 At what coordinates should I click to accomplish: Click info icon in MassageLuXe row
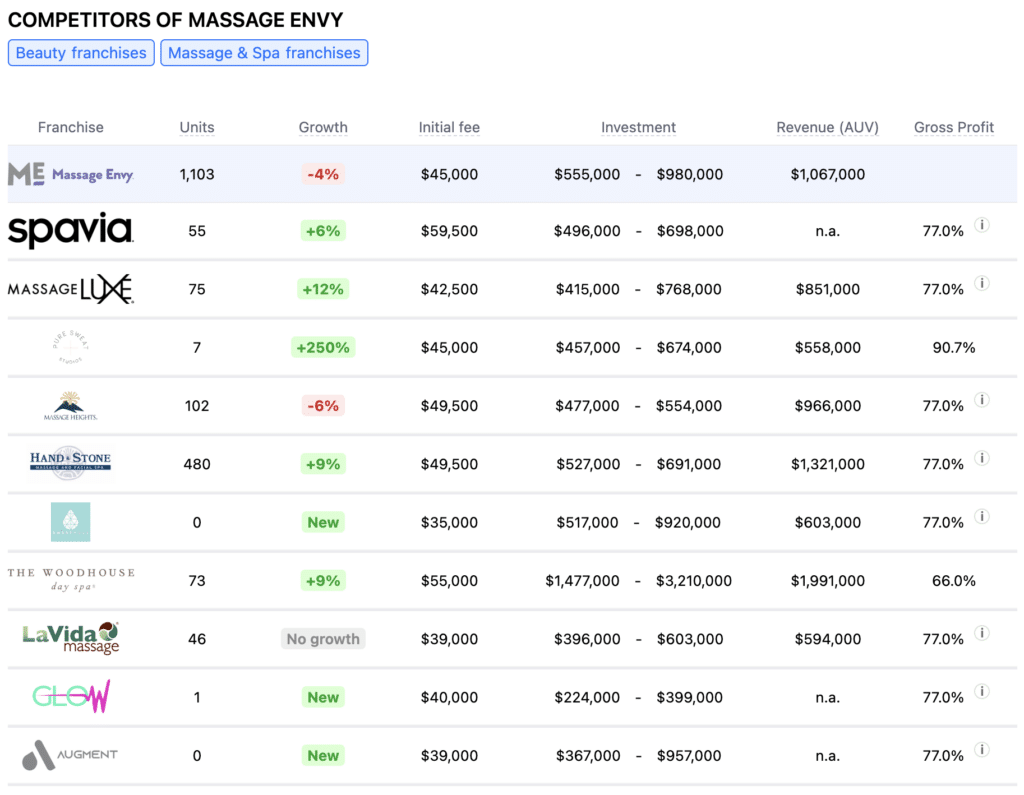(x=982, y=283)
